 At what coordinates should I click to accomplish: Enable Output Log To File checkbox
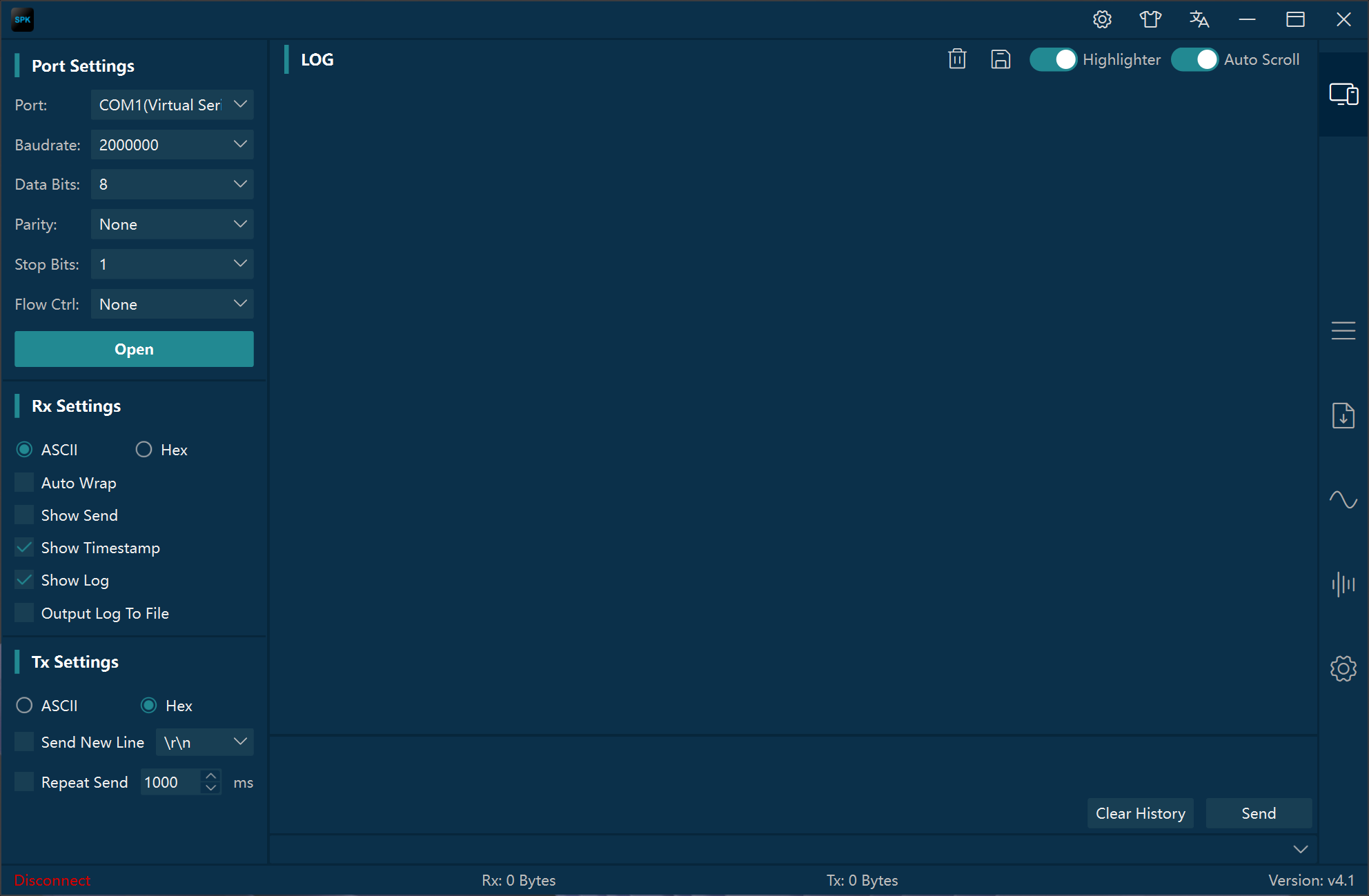click(24, 613)
